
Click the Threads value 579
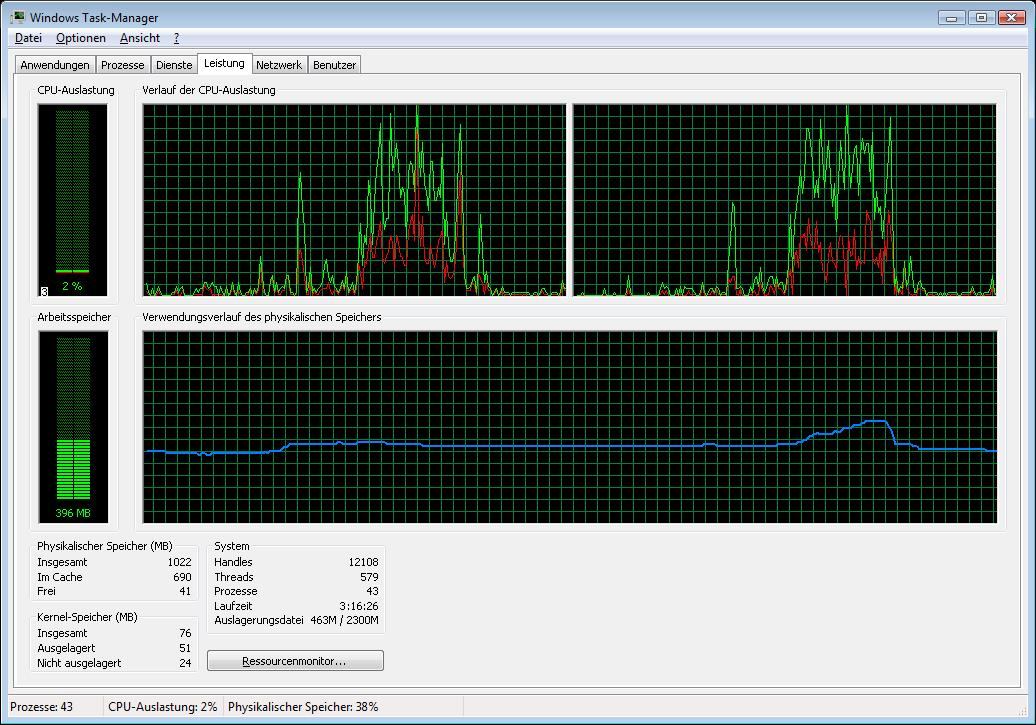[x=369, y=577]
